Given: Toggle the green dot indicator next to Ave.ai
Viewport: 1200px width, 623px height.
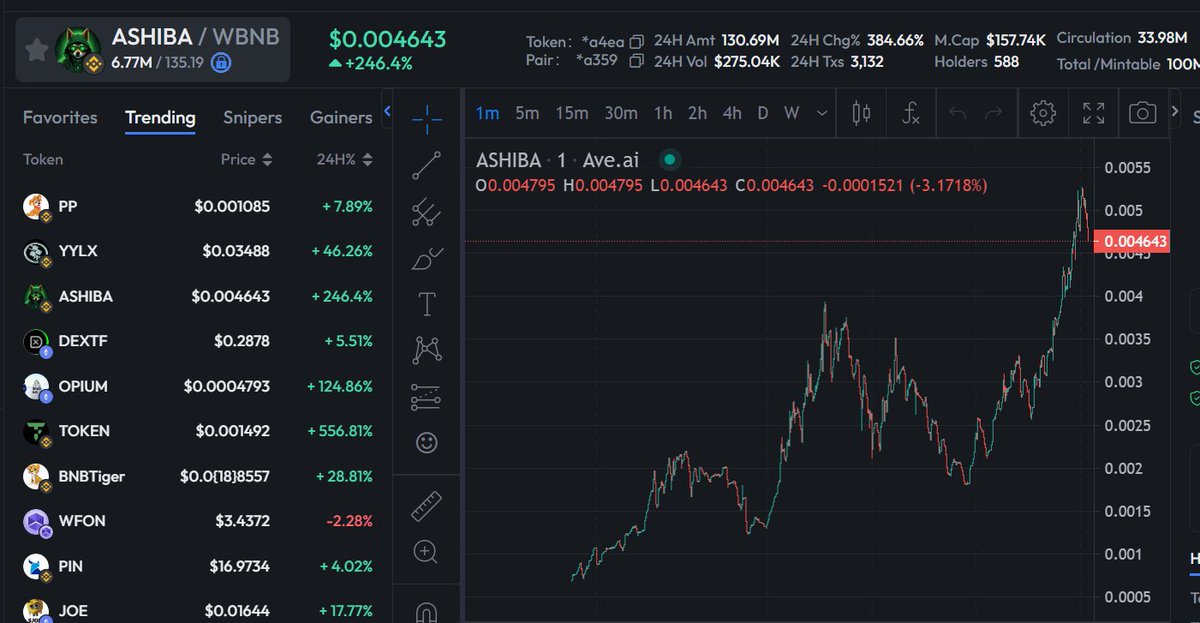Looking at the screenshot, I should [670, 160].
